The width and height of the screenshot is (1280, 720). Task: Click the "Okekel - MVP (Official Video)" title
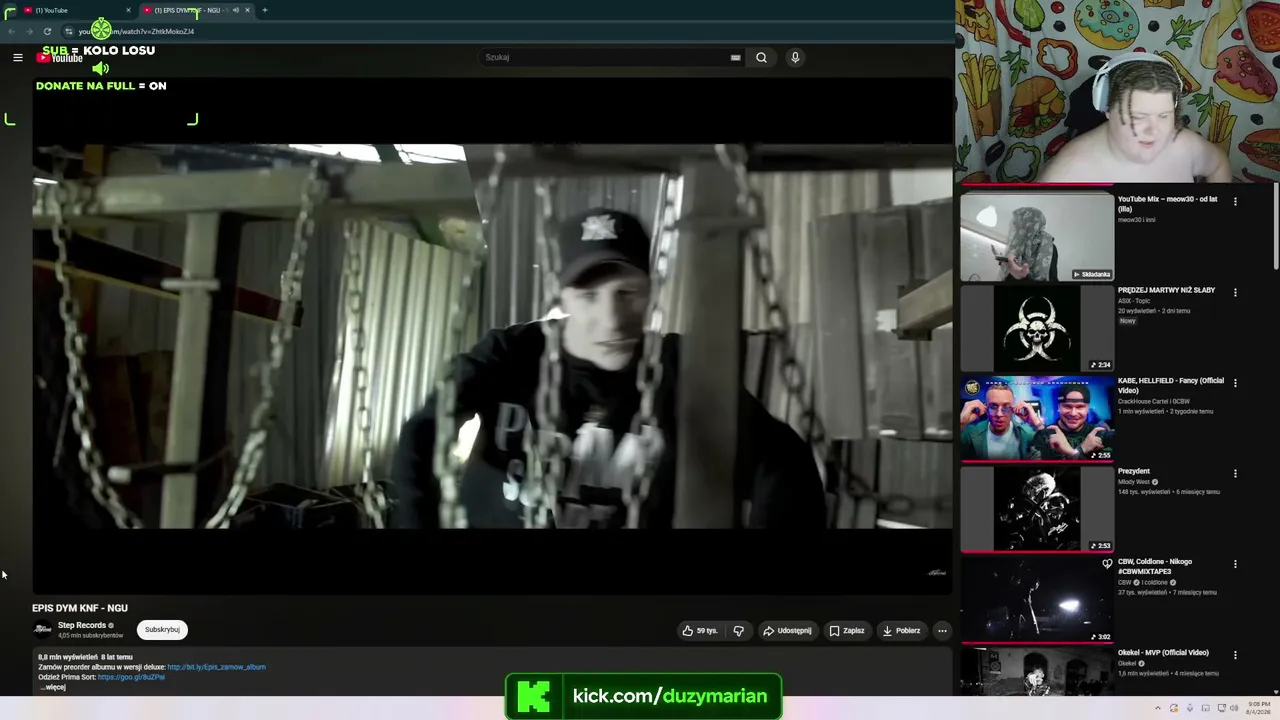pyautogui.click(x=1163, y=653)
